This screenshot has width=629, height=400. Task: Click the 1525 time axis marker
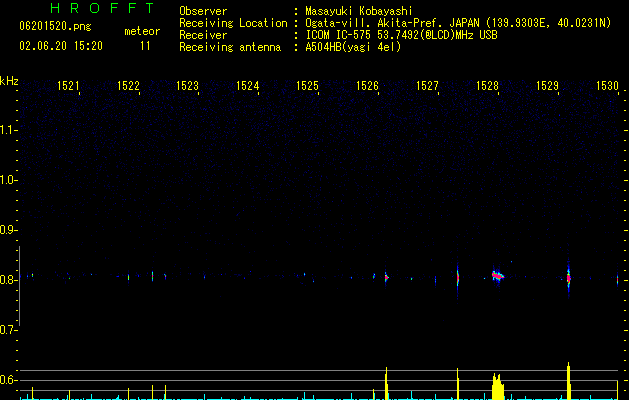pyautogui.click(x=307, y=86)
